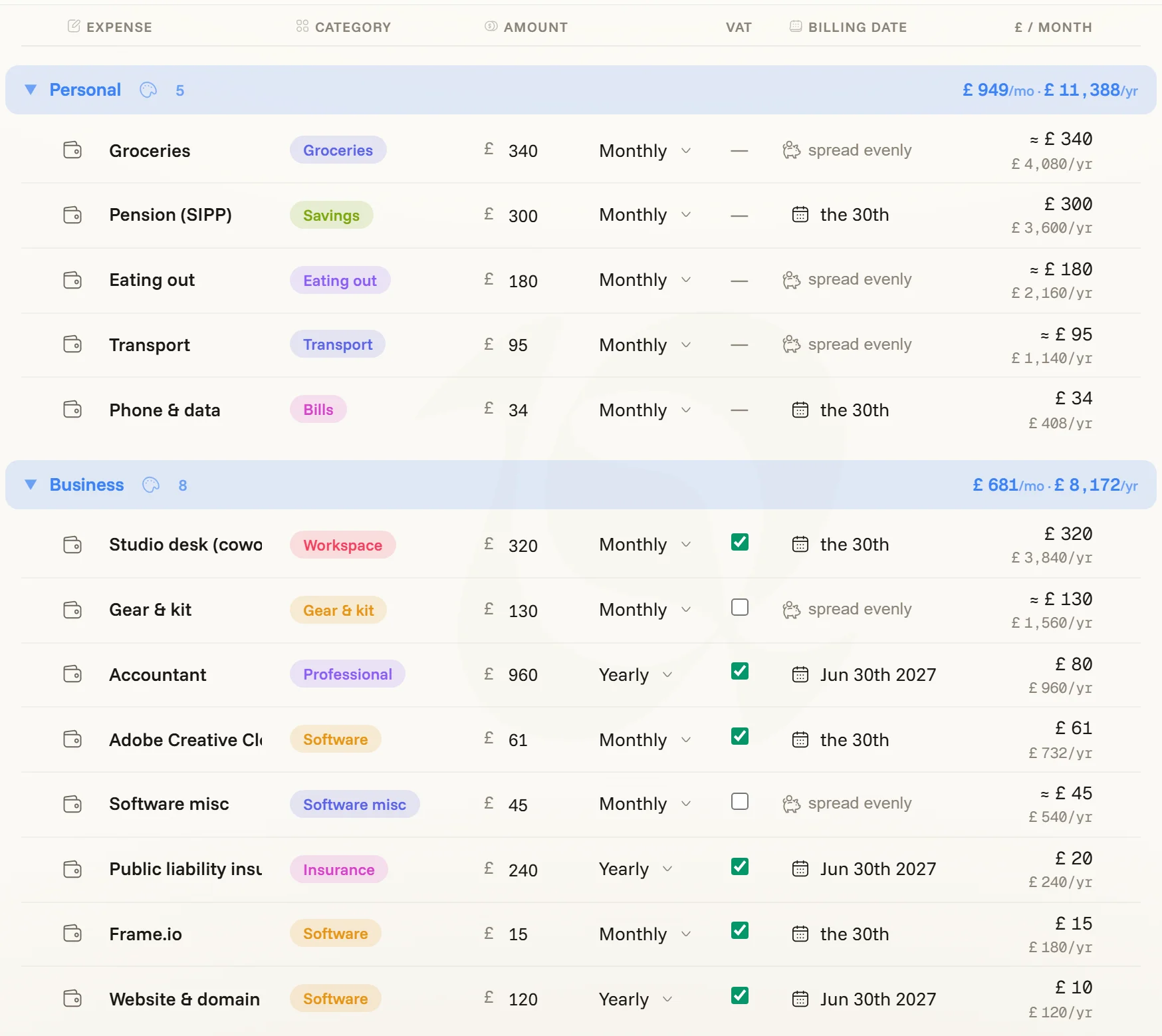Screen dimensions: 1162x1036
Task: Uncheck VAT for Public liability insurance
Action: [740, 866]
